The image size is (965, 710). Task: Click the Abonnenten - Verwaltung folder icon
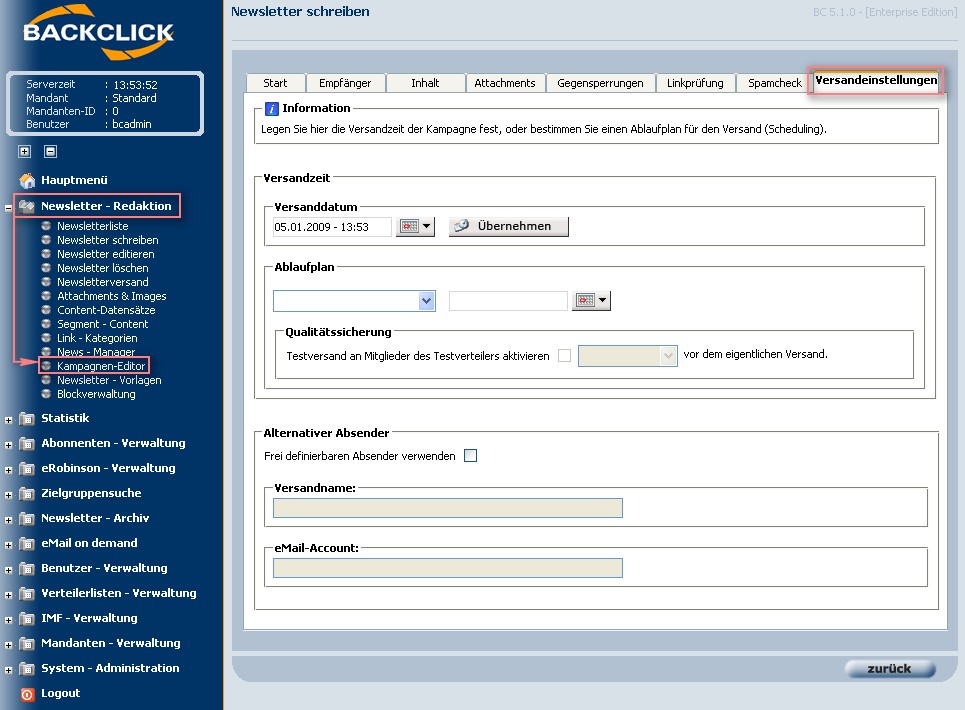click(26, 444)
